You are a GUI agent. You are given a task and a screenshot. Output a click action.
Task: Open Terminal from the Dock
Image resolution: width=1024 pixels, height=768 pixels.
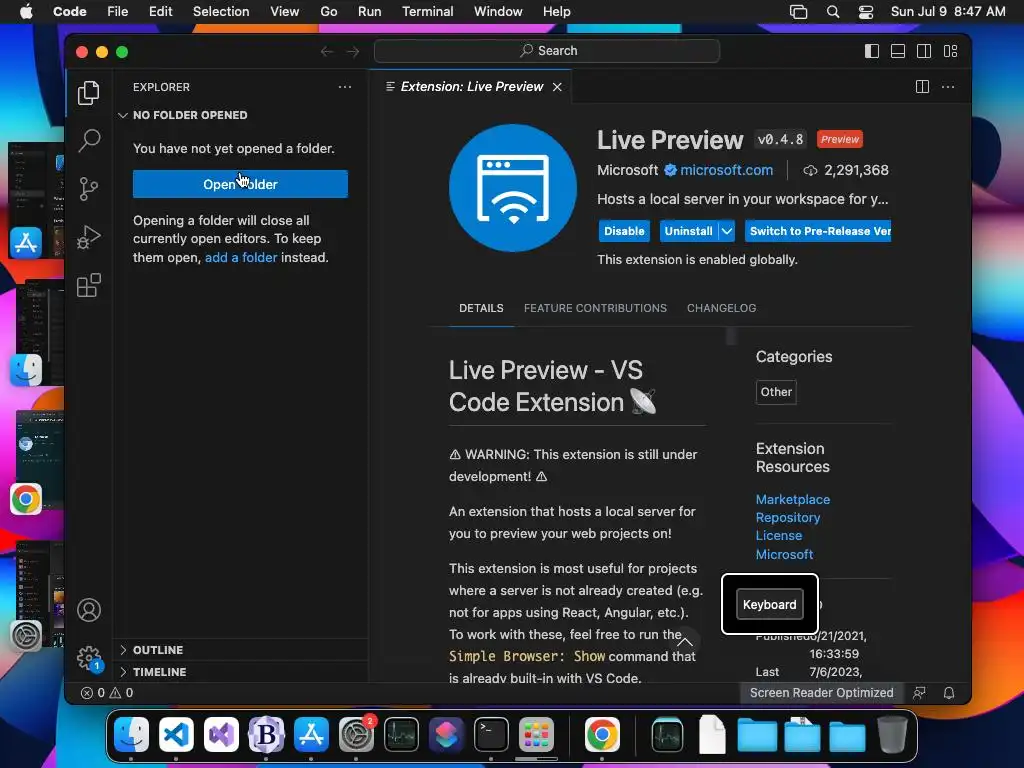(491, 735)
